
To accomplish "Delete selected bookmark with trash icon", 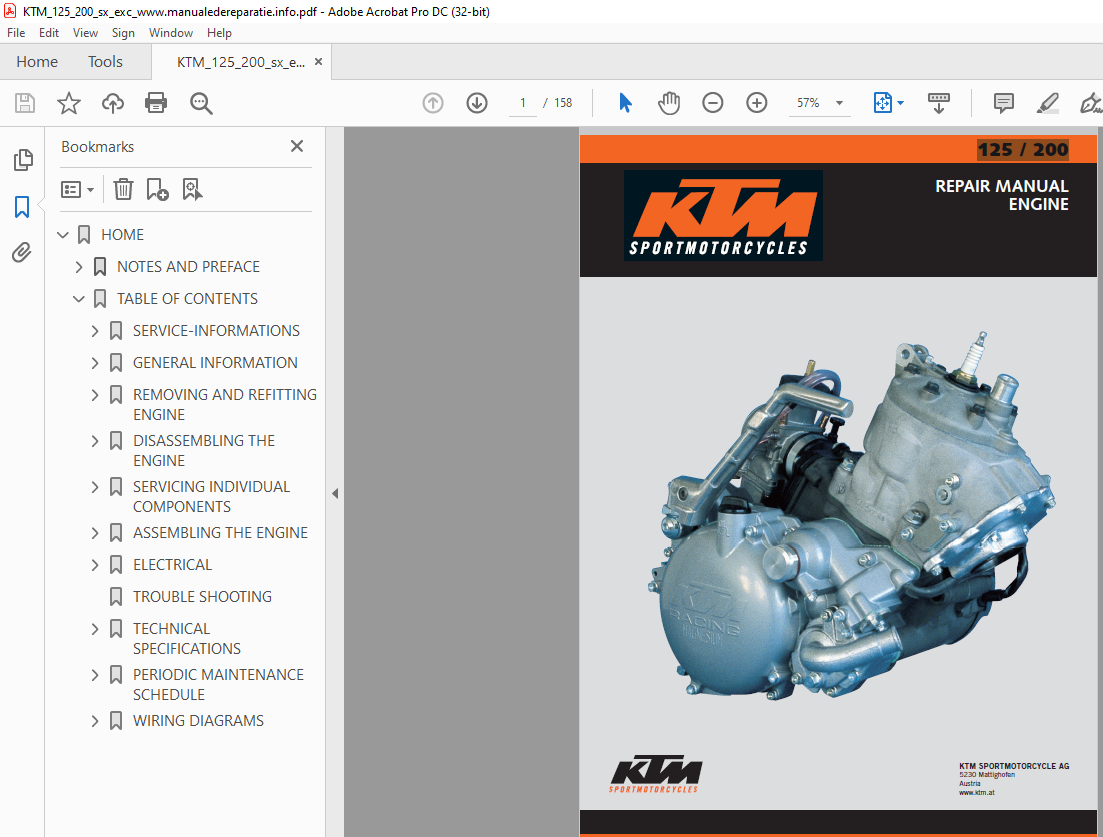I will pyautogui.click(x=123, y=189).
